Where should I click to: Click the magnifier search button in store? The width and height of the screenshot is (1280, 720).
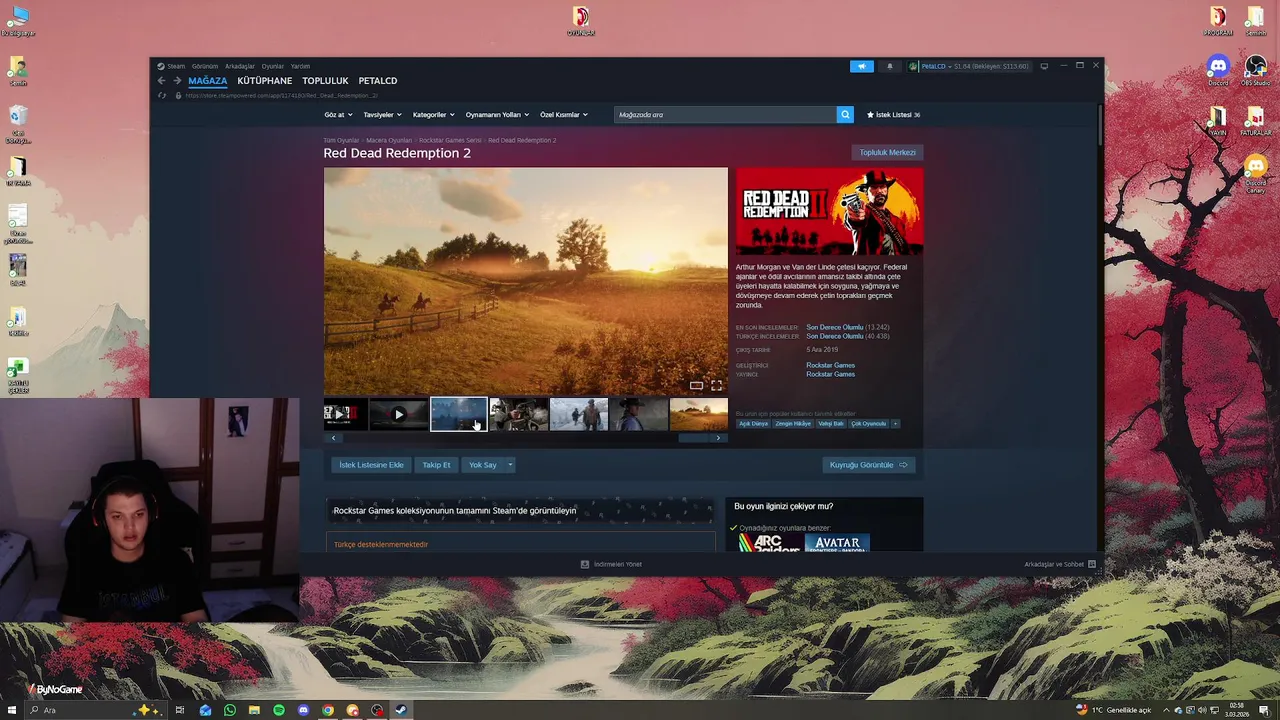(x=845, y=115)
